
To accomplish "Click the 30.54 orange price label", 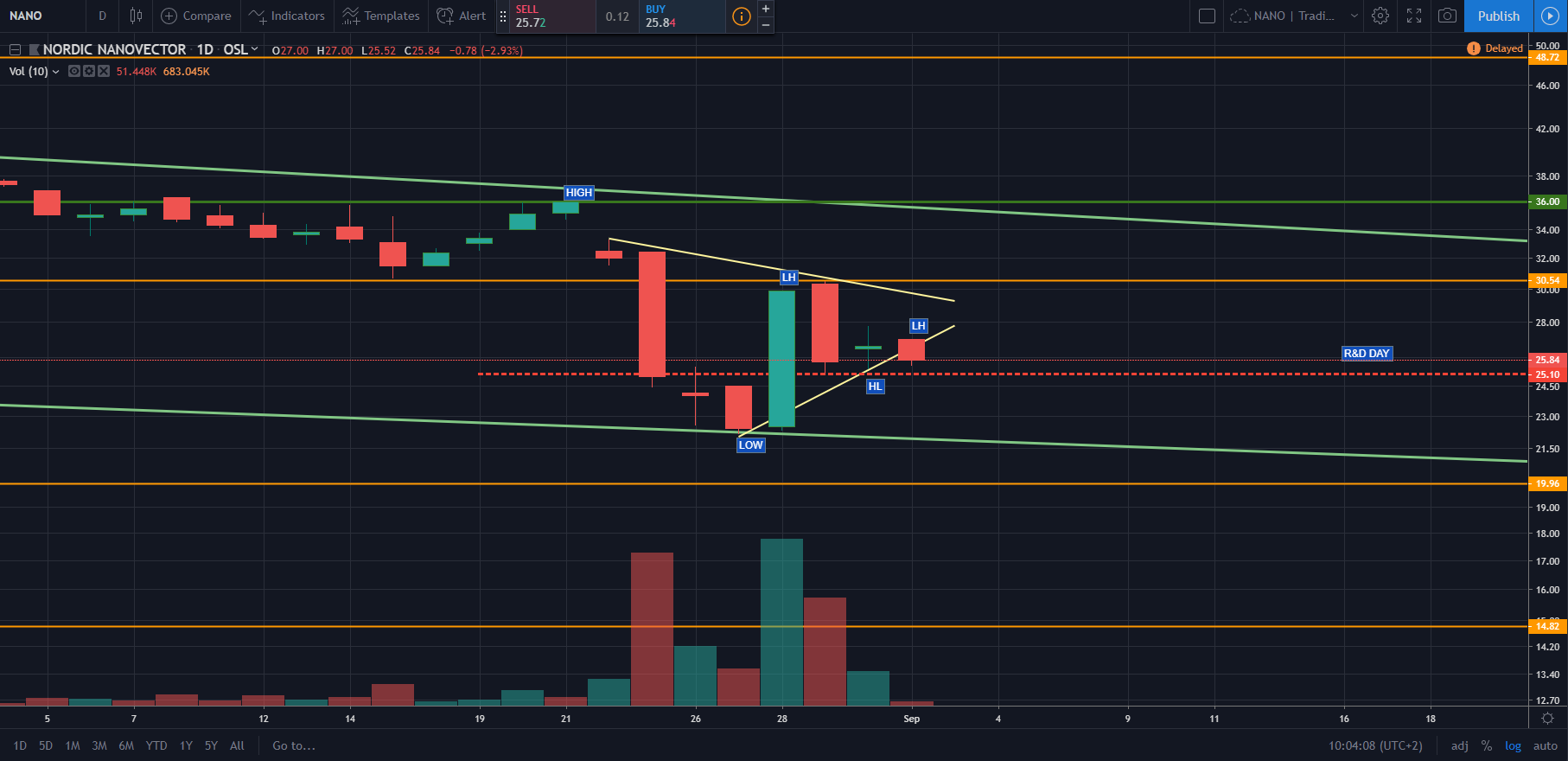I will pos(1547,280).
